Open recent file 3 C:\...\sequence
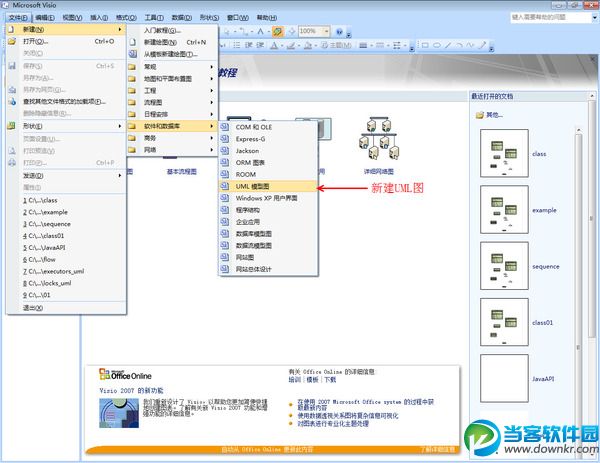 [x=66, y=224]
